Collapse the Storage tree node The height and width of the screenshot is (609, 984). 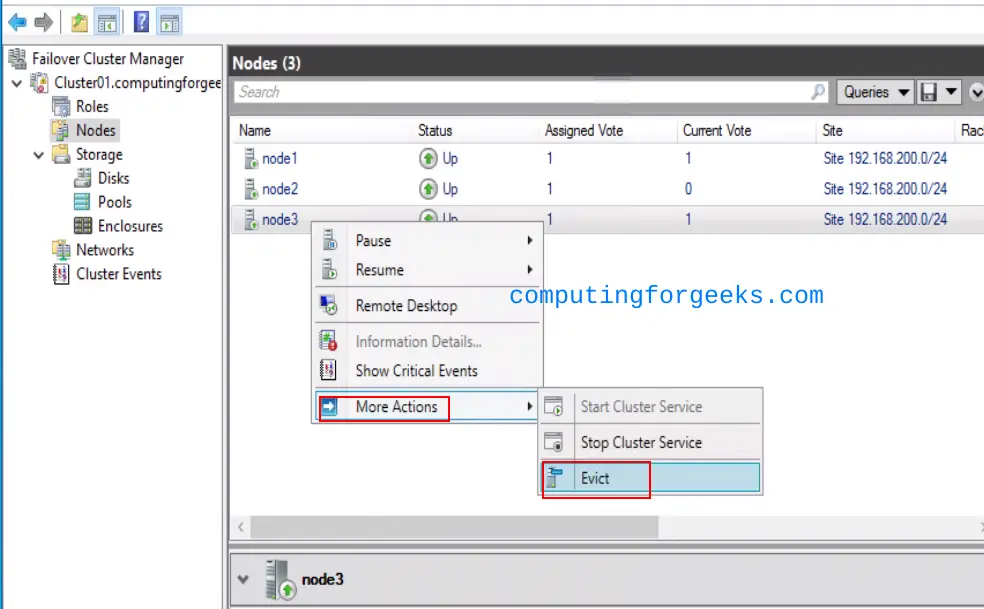[39, 155]
